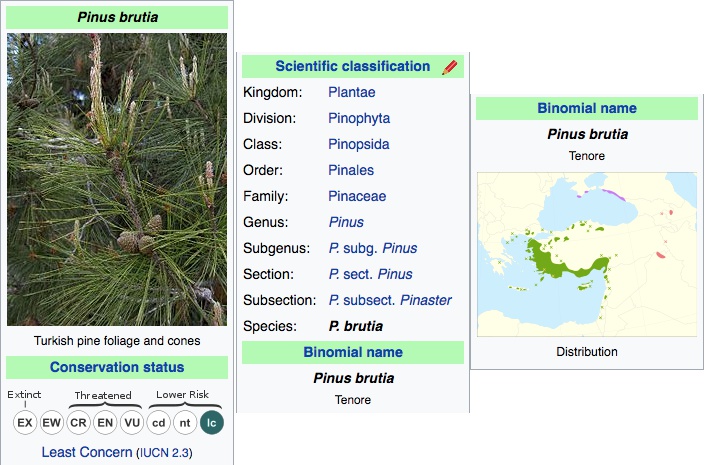Select the EW conservation status circle
705x465 pixels.
click(52, 423)
